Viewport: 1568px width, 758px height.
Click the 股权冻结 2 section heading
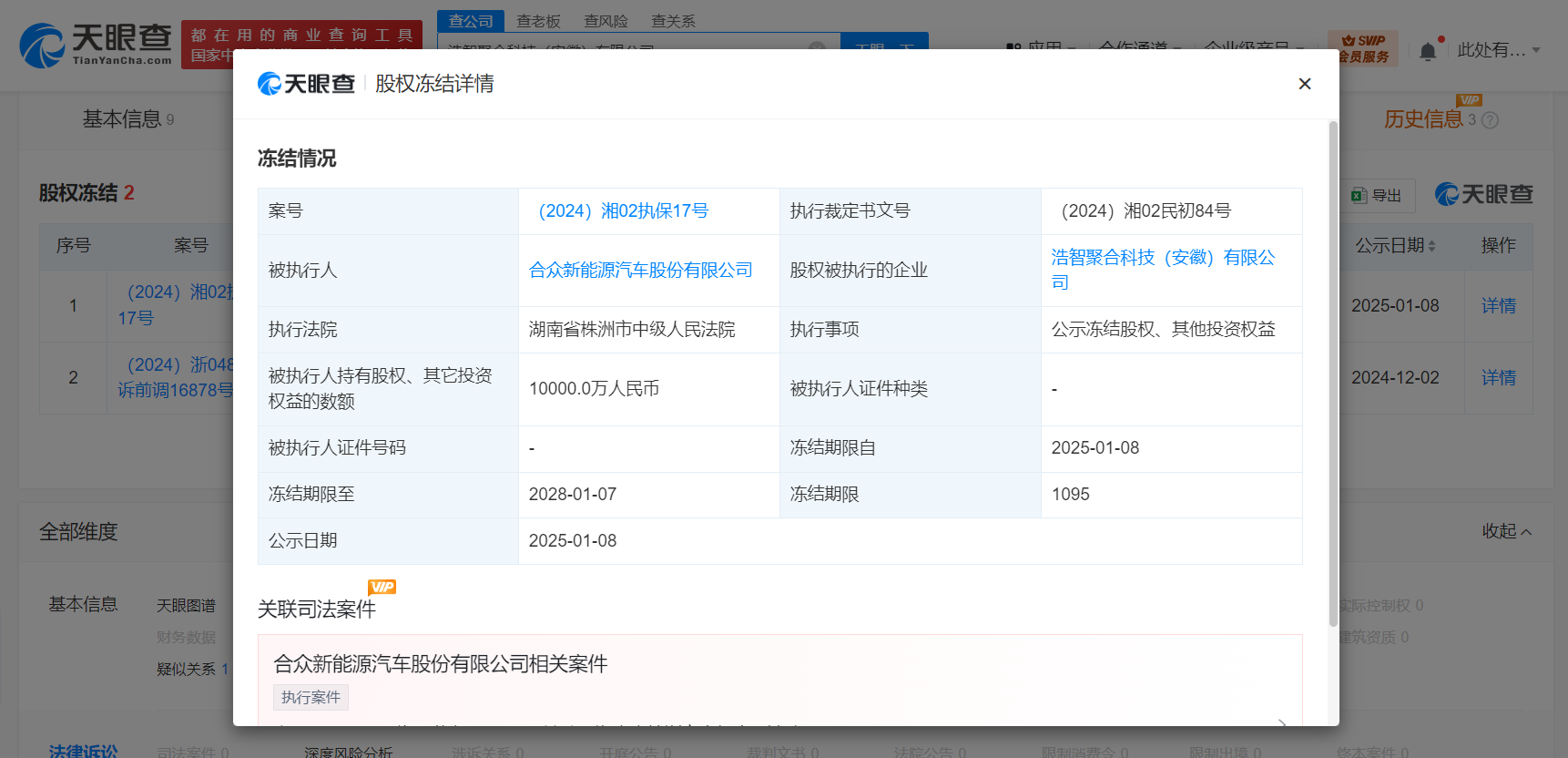pos(87,193)
